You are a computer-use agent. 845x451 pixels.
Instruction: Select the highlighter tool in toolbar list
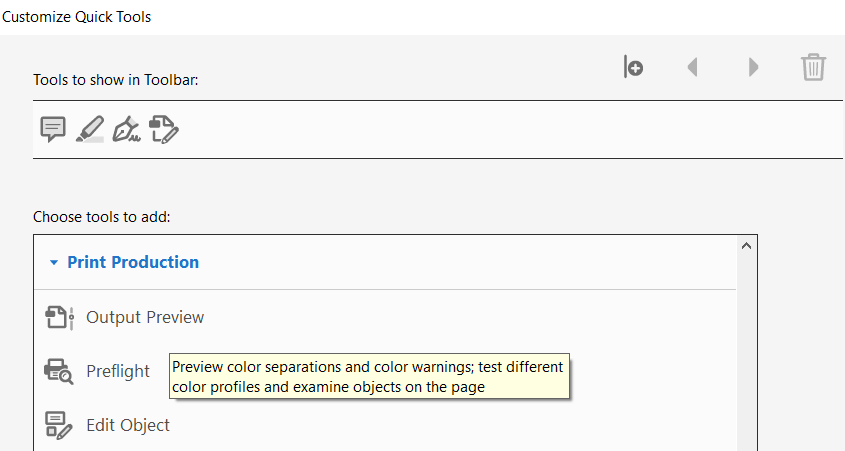click(90, 129)
